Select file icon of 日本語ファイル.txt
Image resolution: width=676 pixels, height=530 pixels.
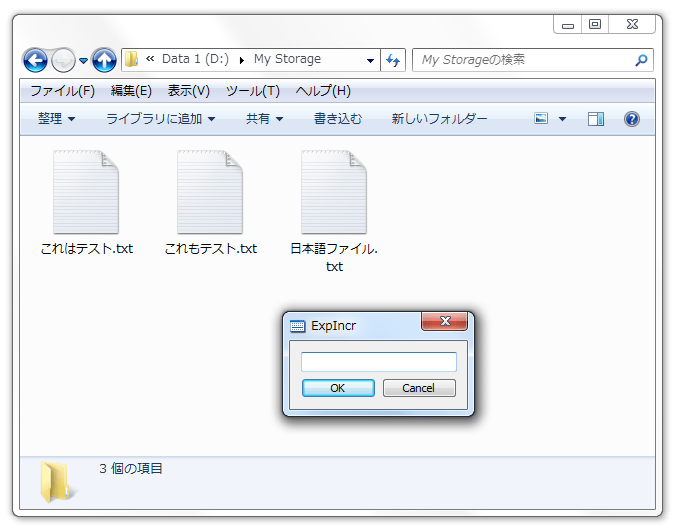[334, 192]
